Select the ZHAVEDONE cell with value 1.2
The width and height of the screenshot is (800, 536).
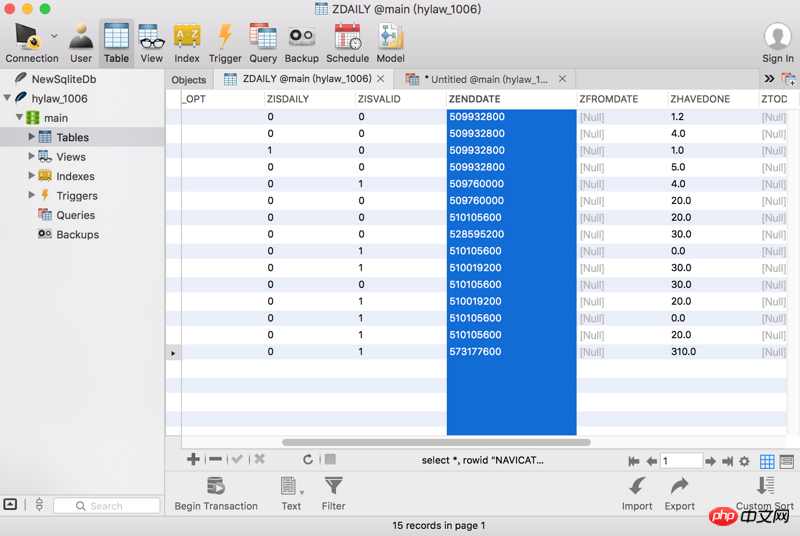(713, 117)
